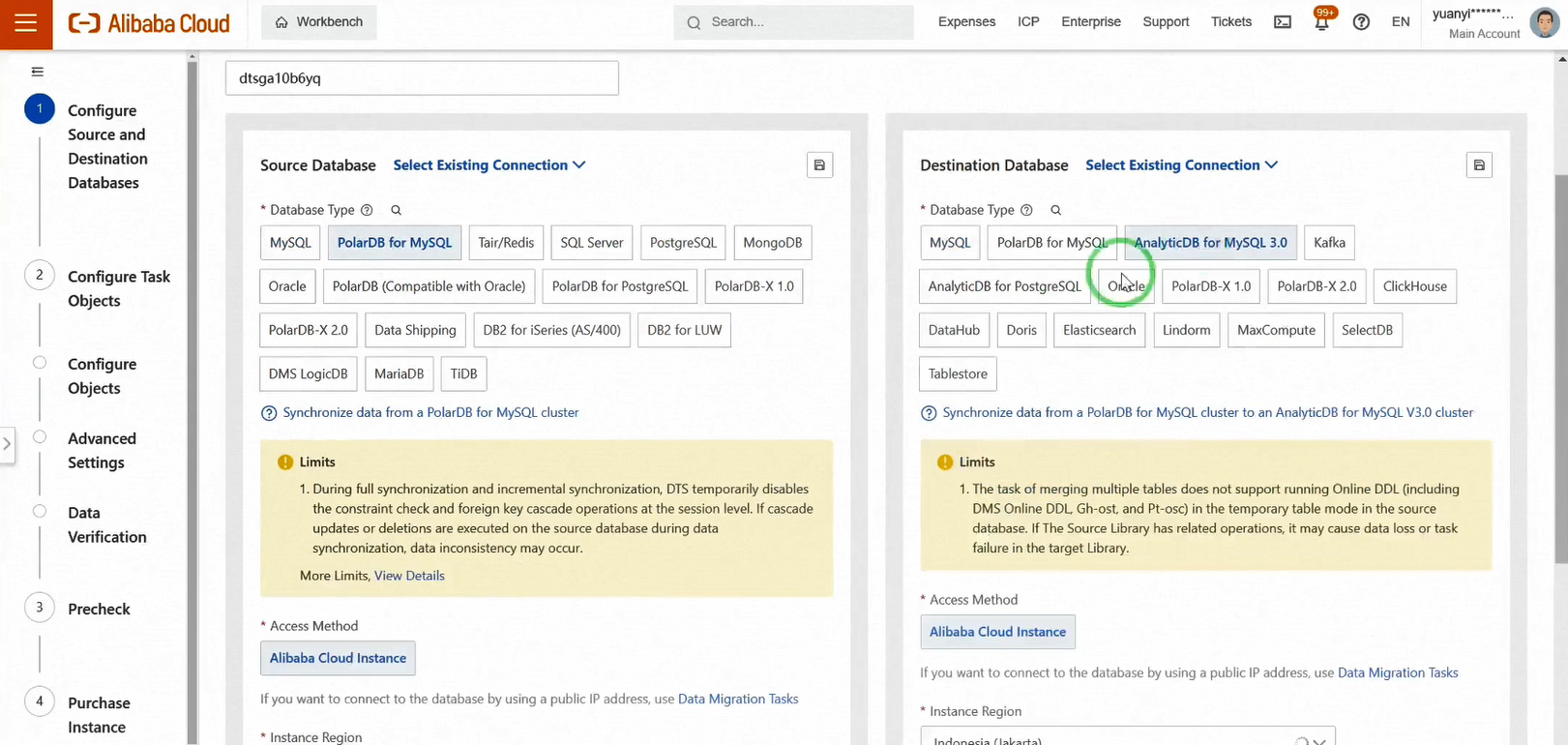Viewport: 1568px width, 745px height.
Task: Select MySQL as source database type
Action: pos(290,243)
